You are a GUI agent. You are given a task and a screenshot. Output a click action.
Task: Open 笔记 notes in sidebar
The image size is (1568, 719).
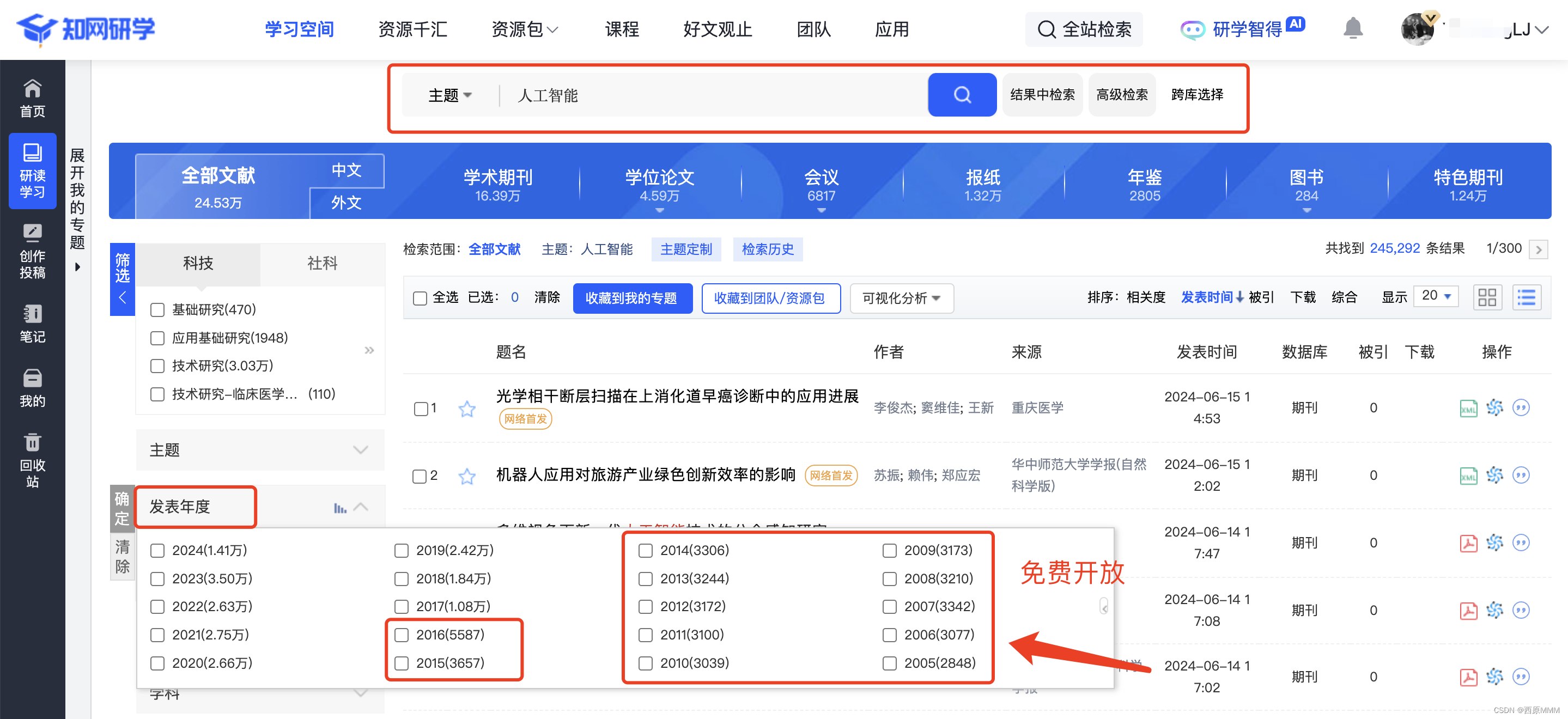click(32, 323)
